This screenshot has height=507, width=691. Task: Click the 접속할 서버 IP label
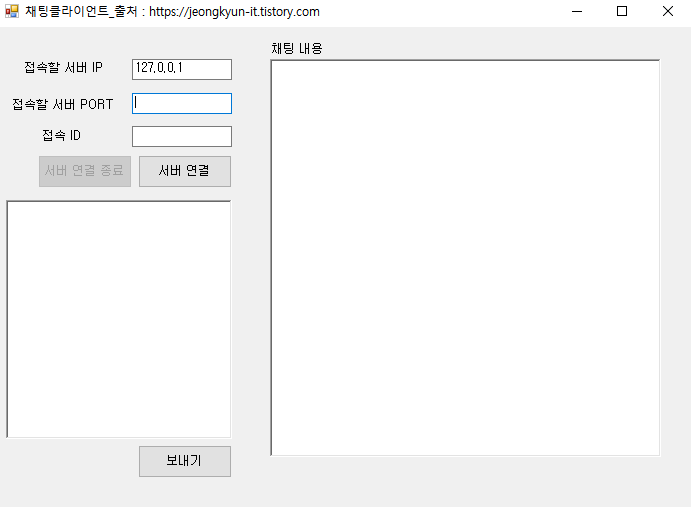pyautogui.click(x=63, y=67)
